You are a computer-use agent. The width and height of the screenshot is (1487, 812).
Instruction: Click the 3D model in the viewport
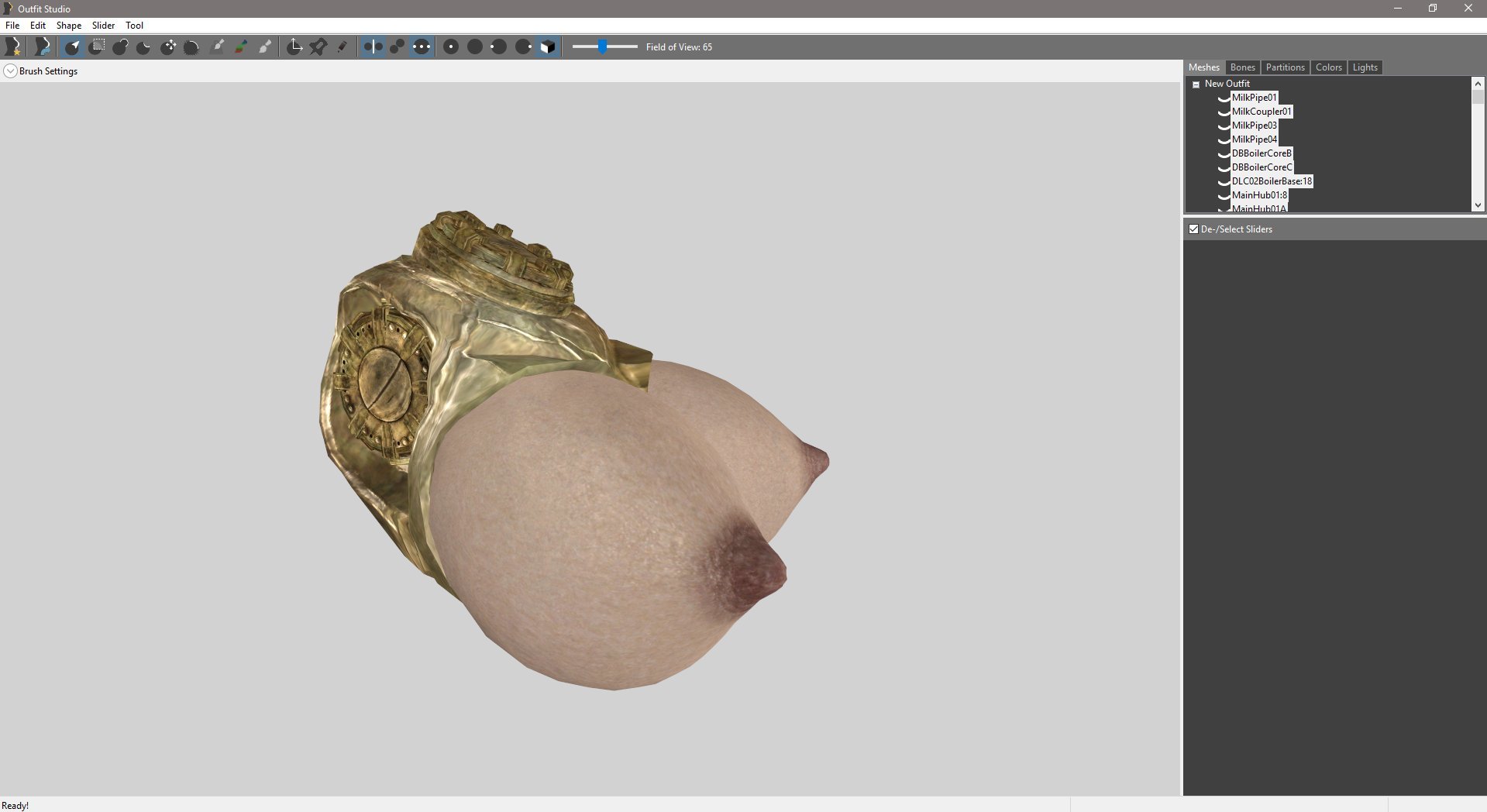574,449
